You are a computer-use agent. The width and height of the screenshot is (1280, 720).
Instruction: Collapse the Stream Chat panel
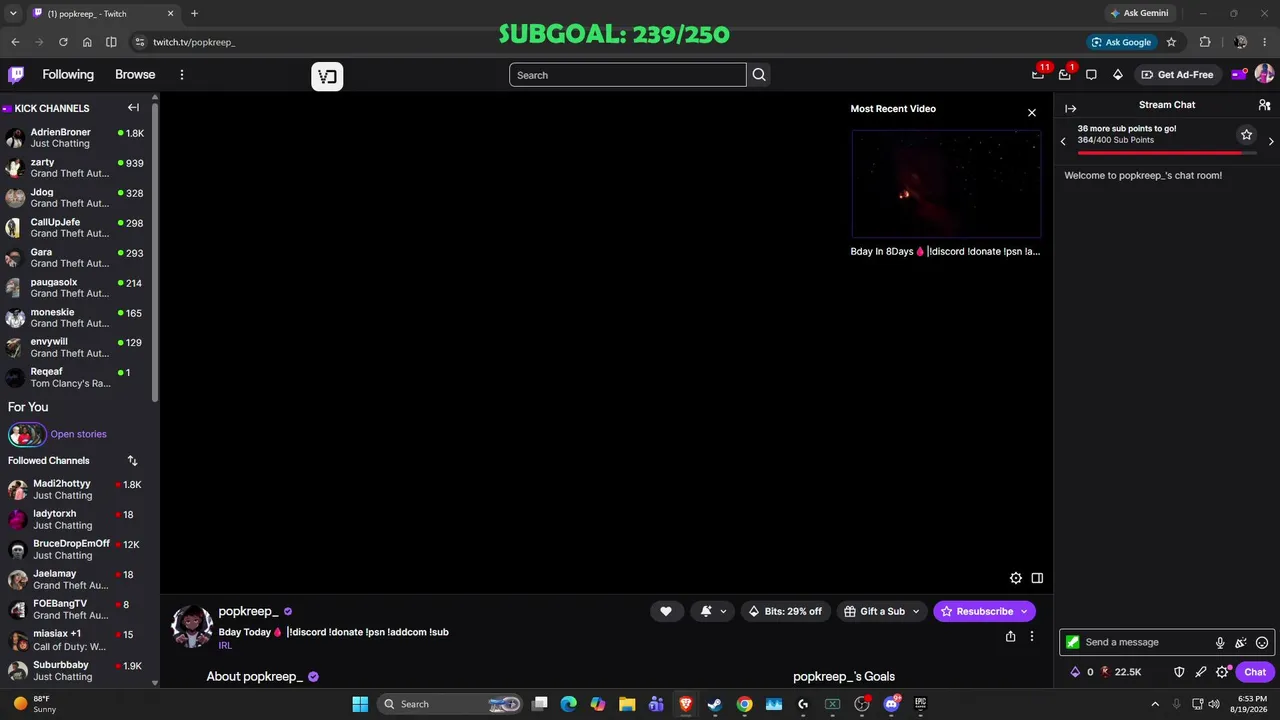click(x=1071, y=108)
